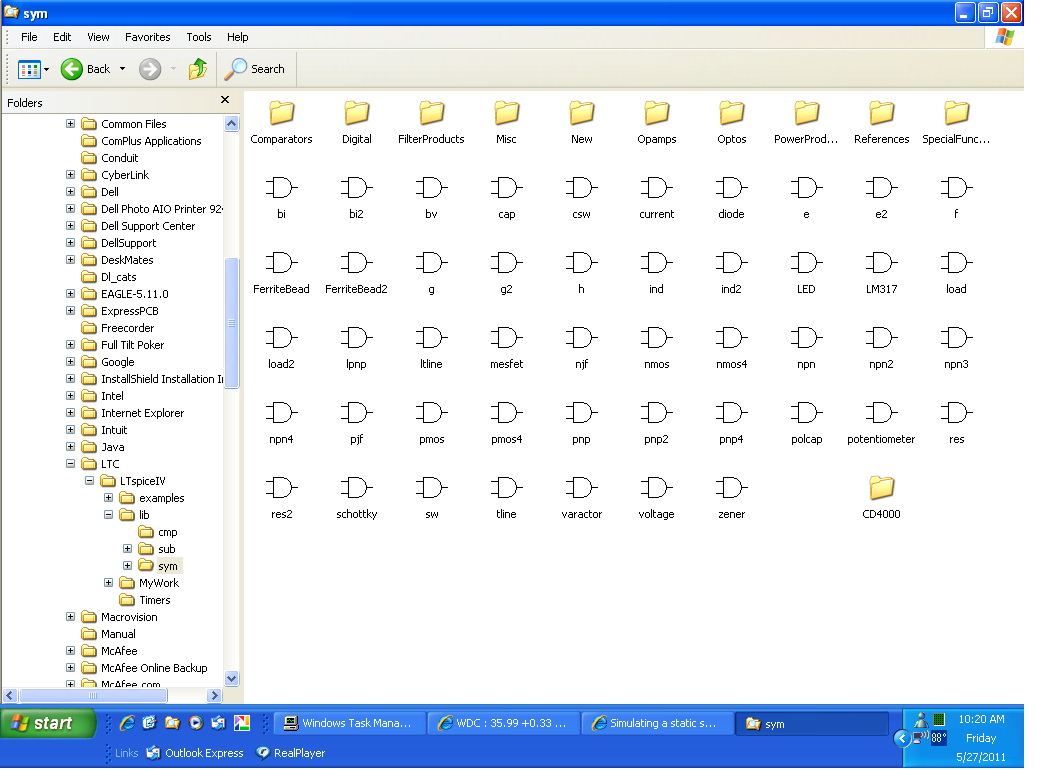Open the CD4000 folder
The width and height of the screenshot is (1042, 770).
(x=881, y=497)
